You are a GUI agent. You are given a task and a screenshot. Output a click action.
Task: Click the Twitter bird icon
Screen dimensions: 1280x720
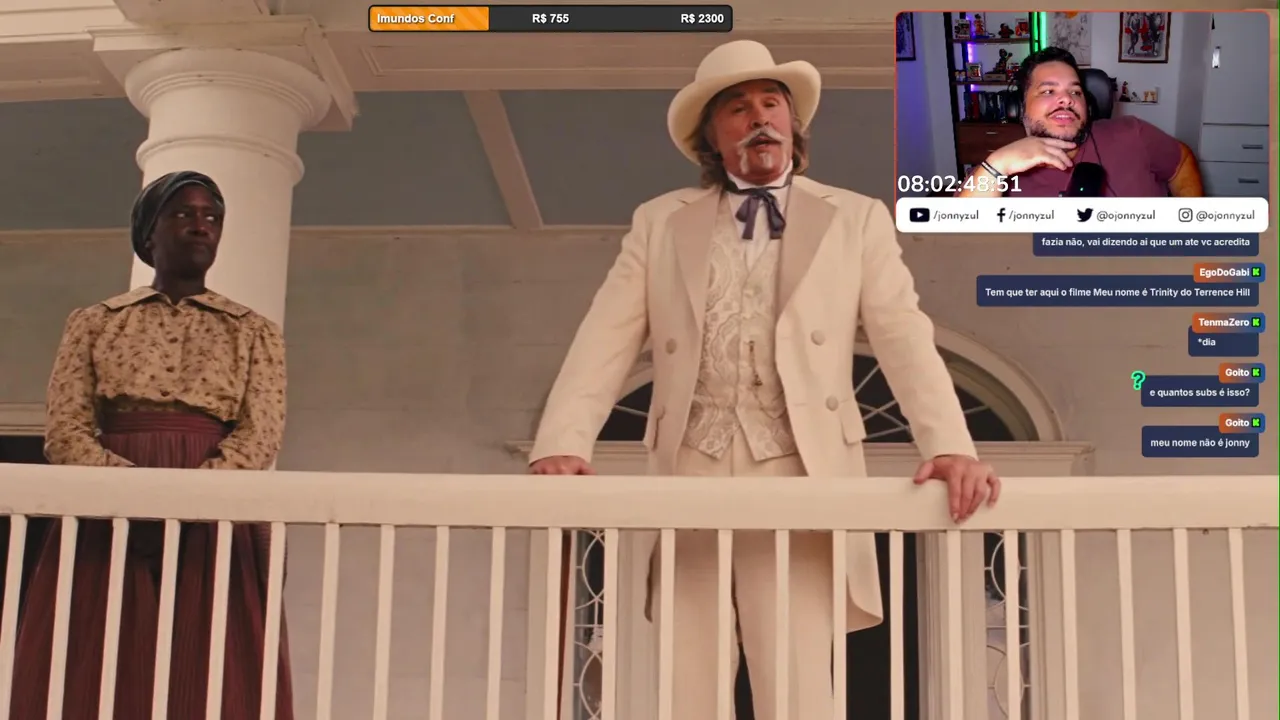[x=1085, y=215]
